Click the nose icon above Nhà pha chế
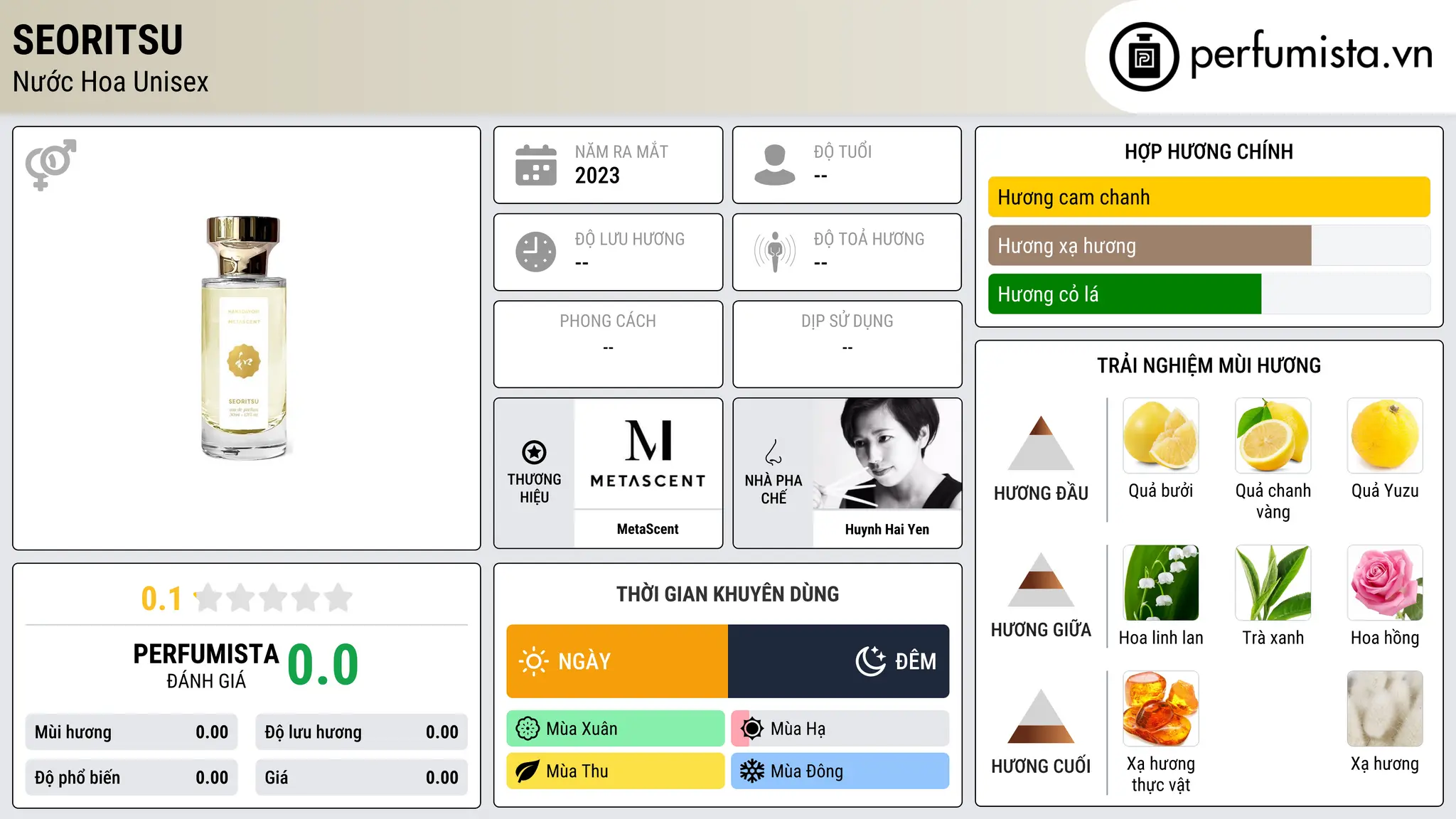 [x=773, y=452]
